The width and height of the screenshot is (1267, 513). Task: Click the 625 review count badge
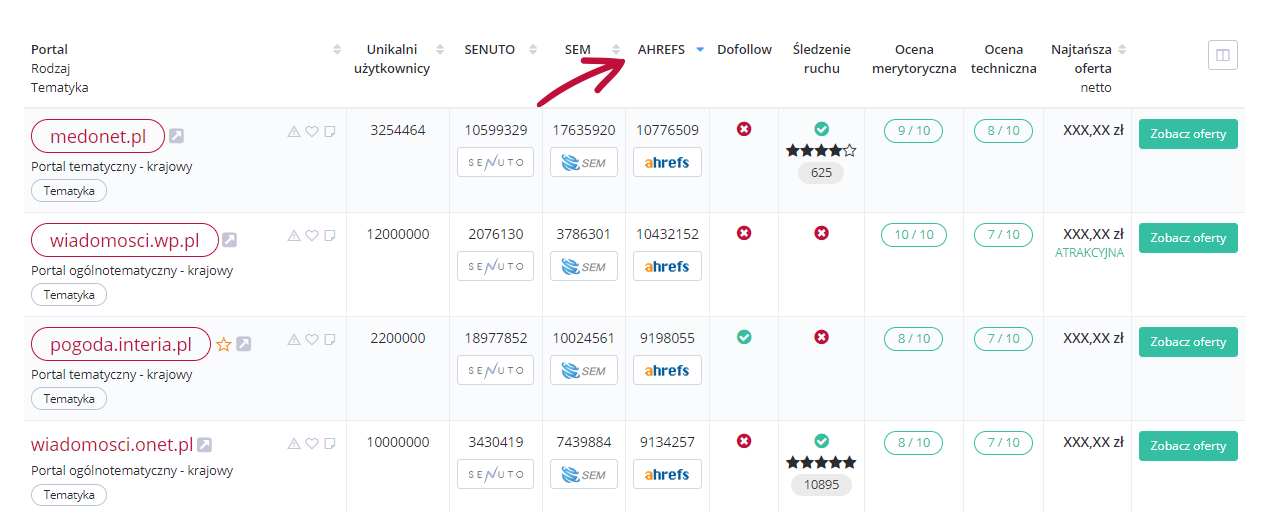821,173
